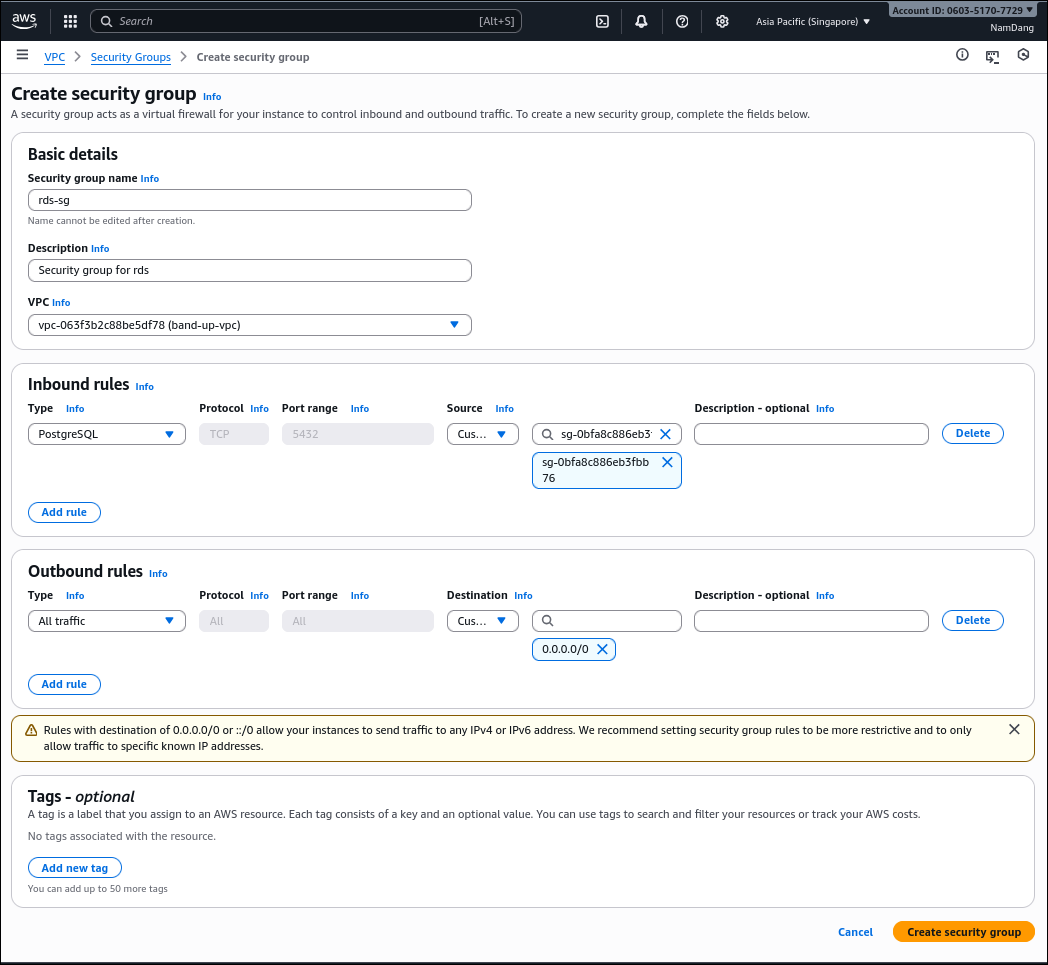Open the account ID menu
The image size is (1048, 965).
(963, 10)
